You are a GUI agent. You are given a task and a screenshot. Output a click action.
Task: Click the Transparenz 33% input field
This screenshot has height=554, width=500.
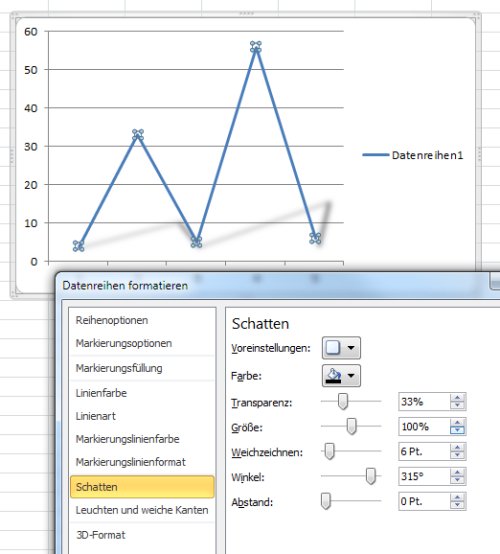[424, 402]
